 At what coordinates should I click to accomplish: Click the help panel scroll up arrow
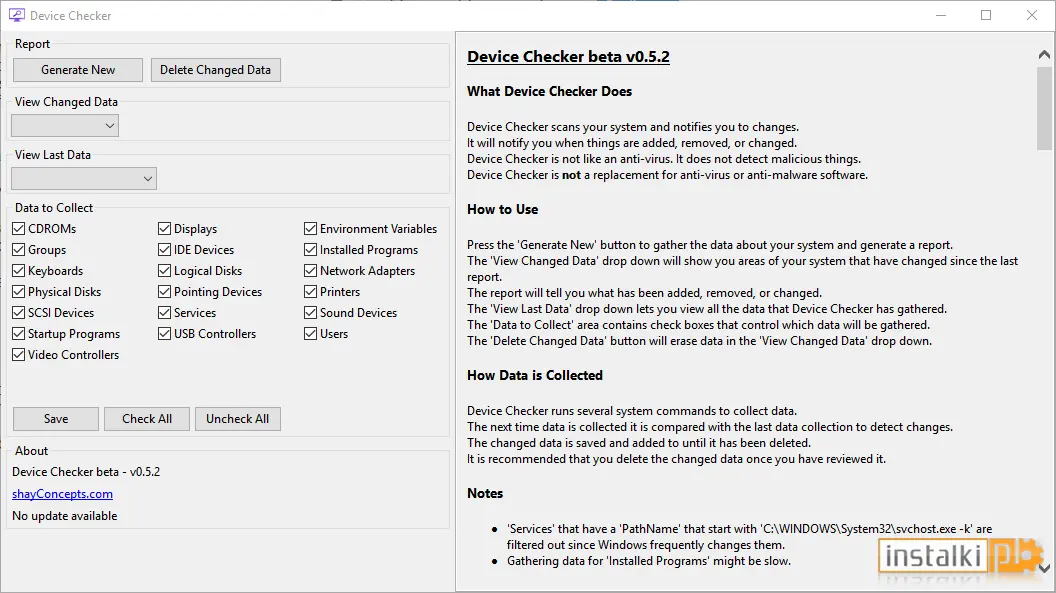pos(1044,55)
